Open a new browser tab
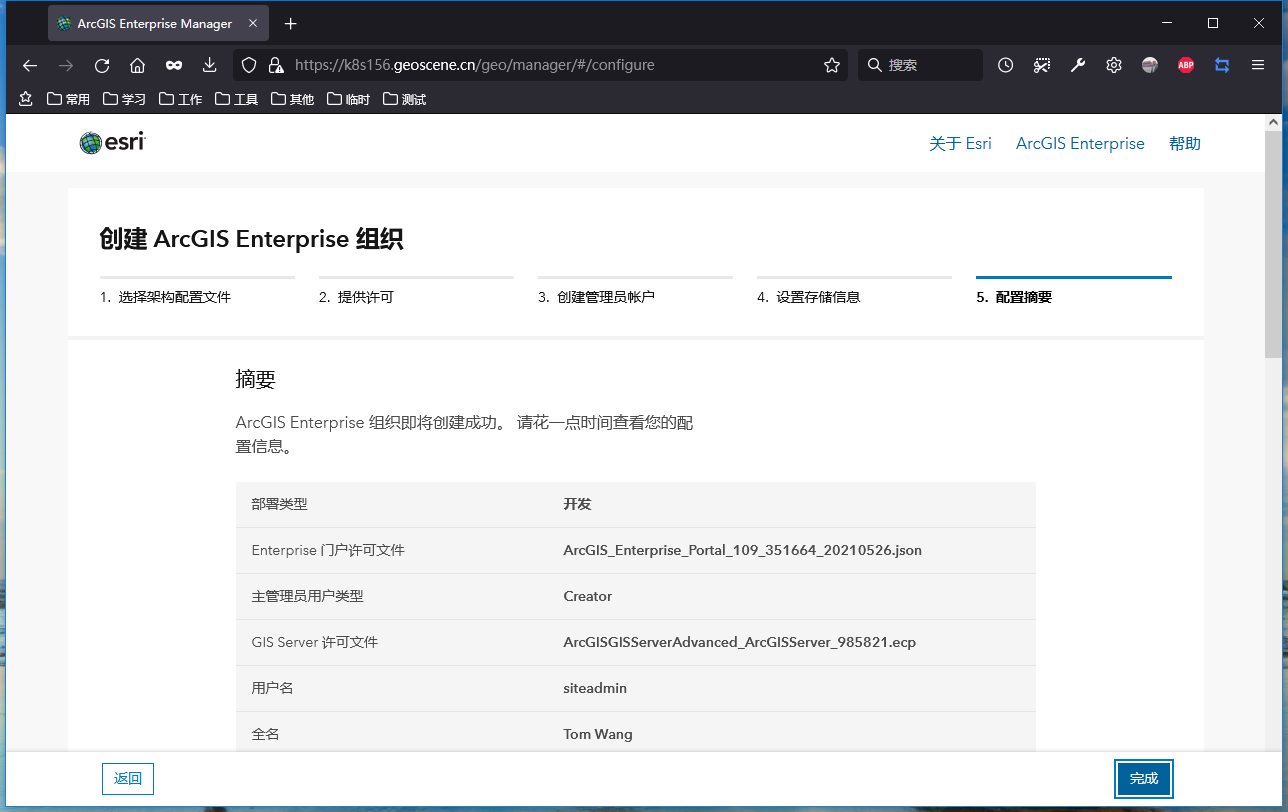The image size is (1288, 812). (290, 23)
